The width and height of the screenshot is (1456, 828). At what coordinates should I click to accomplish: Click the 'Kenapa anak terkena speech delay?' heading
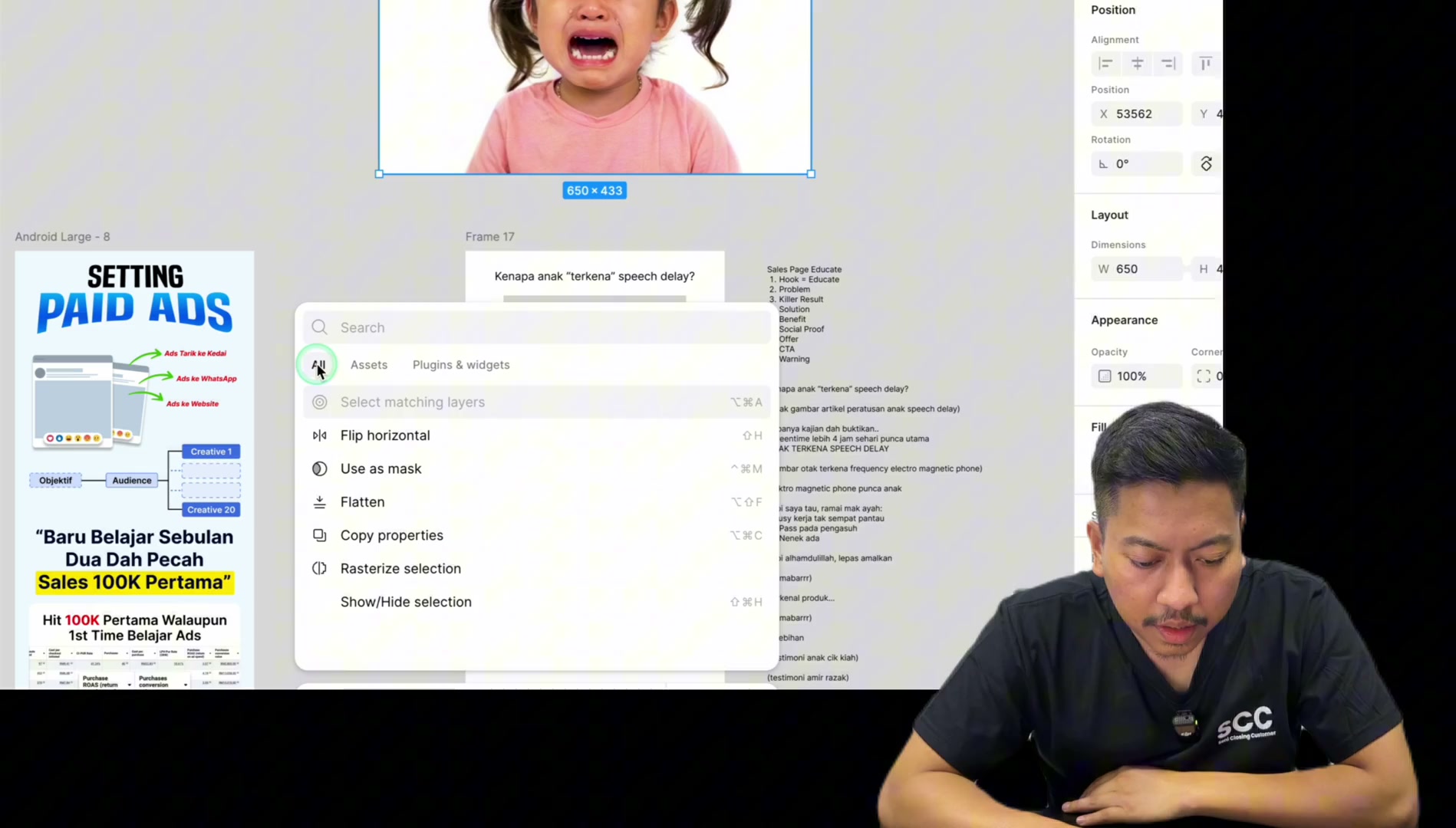pyautogui.click(x=595, y=276)
